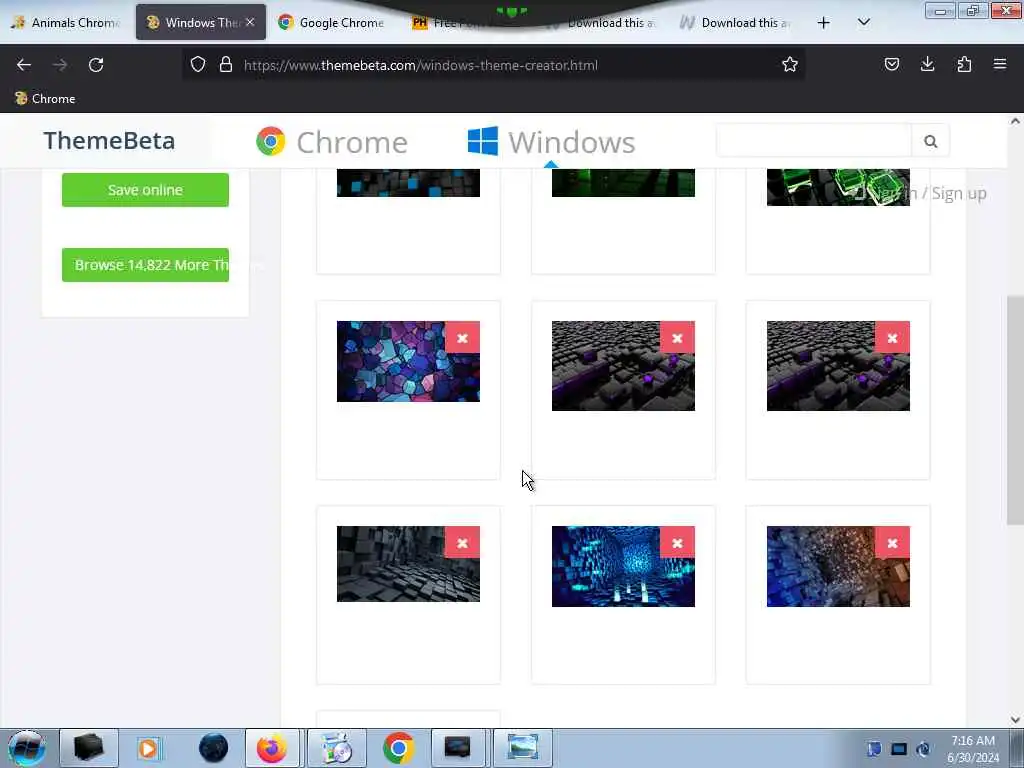Click the Save online button

(x=146, y=190)
